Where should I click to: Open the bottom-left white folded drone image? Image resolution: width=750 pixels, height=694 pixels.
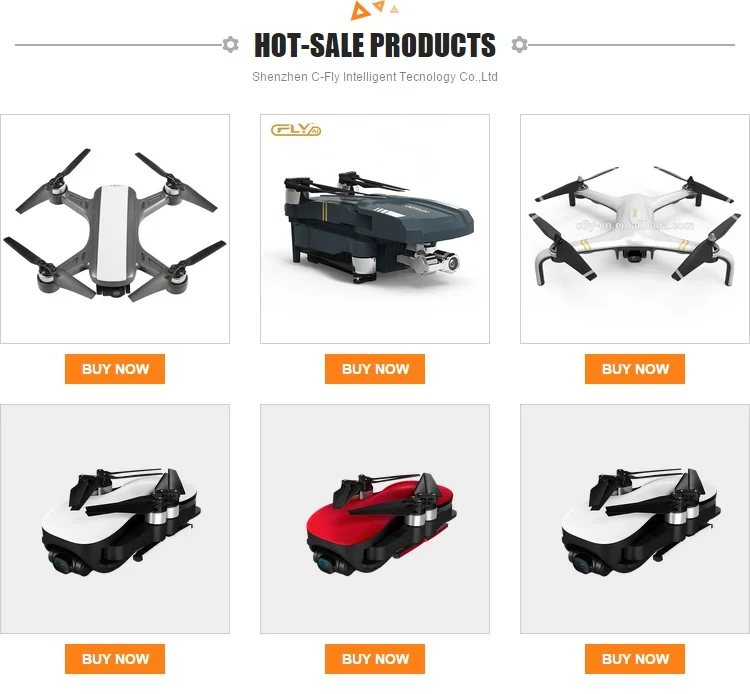[115, 519]
